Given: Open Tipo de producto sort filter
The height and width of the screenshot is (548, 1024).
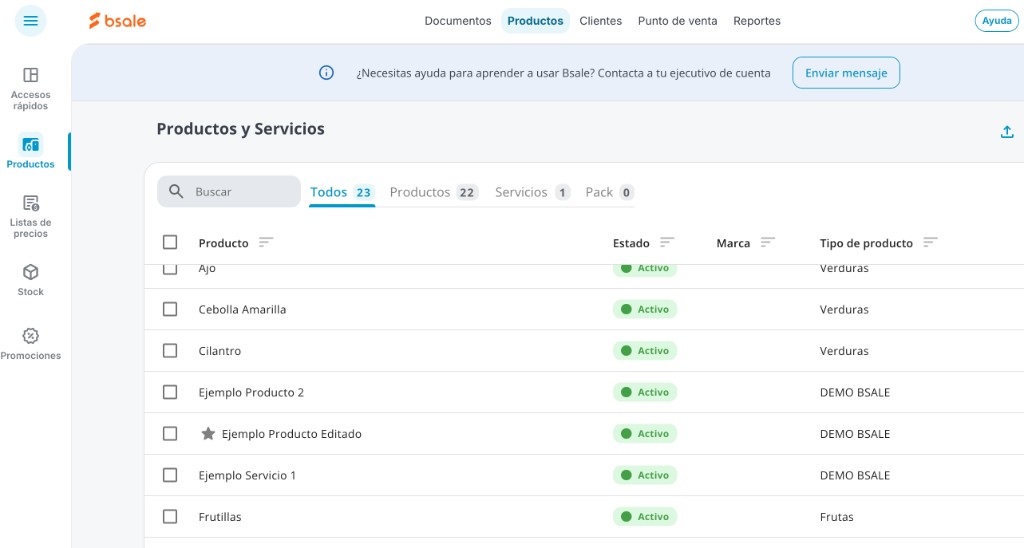Looking at the screenshot, I should 930,242.
